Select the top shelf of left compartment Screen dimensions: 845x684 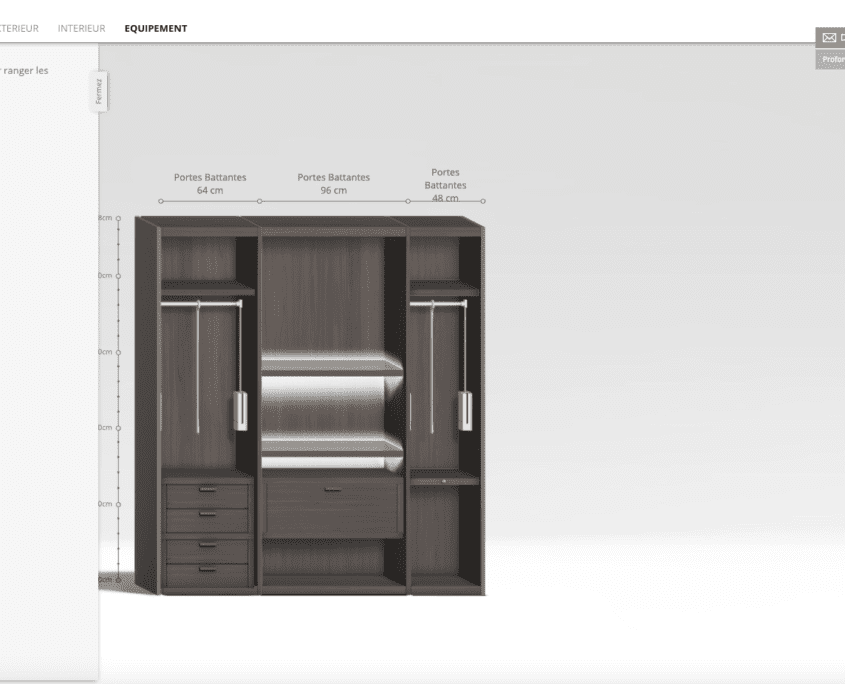click(207, 288)
